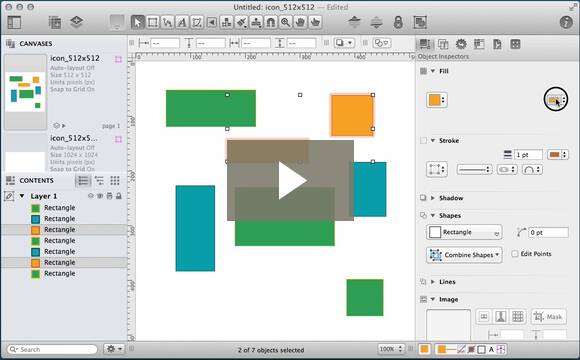Choose the Text tool
Image resolution: width=580 pixels, height=360 pixels.
click(x=182, y=22)
